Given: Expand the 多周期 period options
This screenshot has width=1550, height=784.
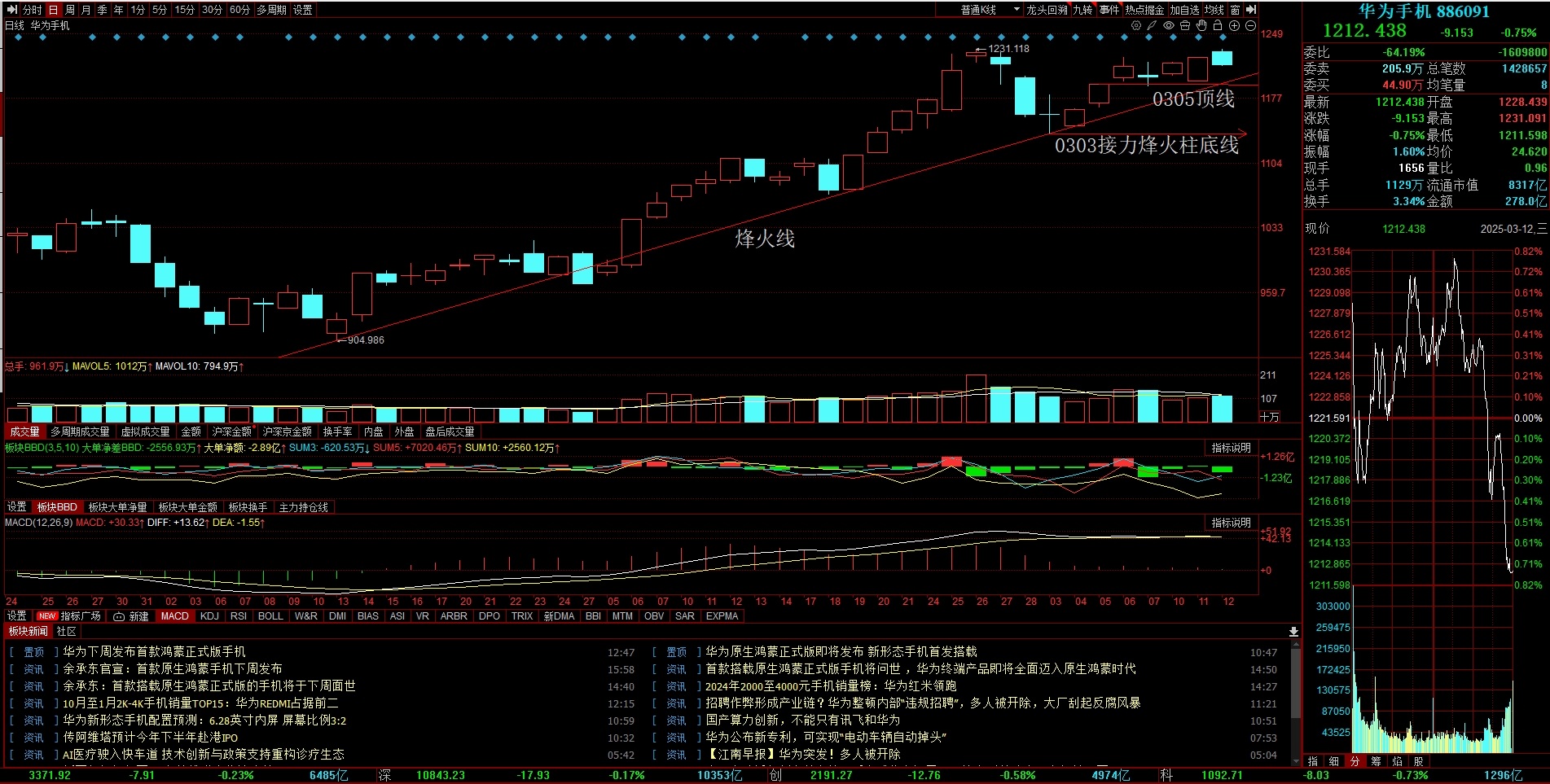Looking at the screenshot, I should [x=271, y=10].
